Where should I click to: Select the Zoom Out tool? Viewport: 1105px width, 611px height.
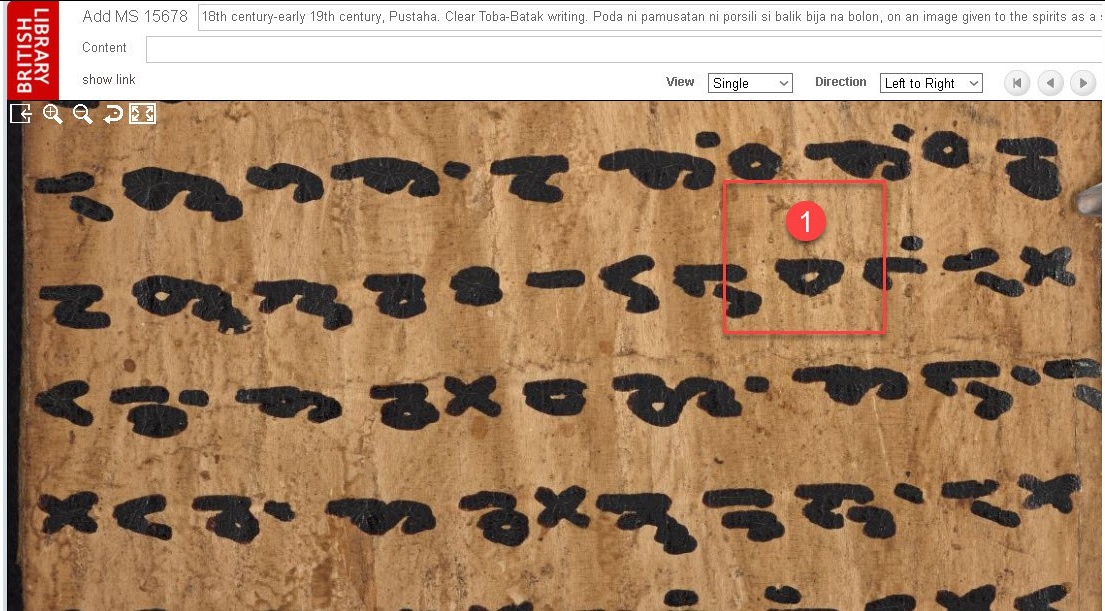[x=82, y=113]
